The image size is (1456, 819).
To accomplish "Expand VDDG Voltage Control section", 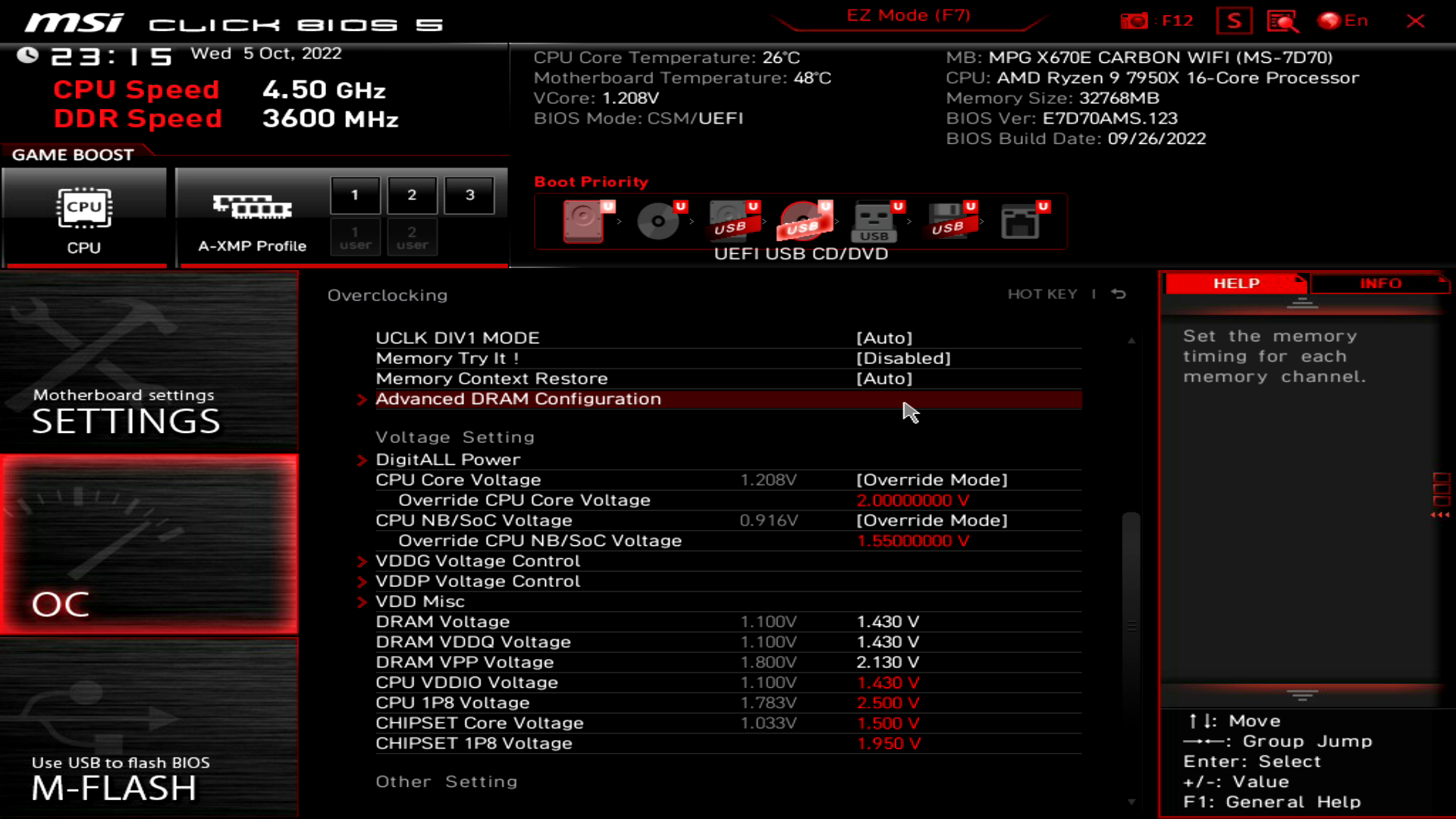I will coord(478,560).
